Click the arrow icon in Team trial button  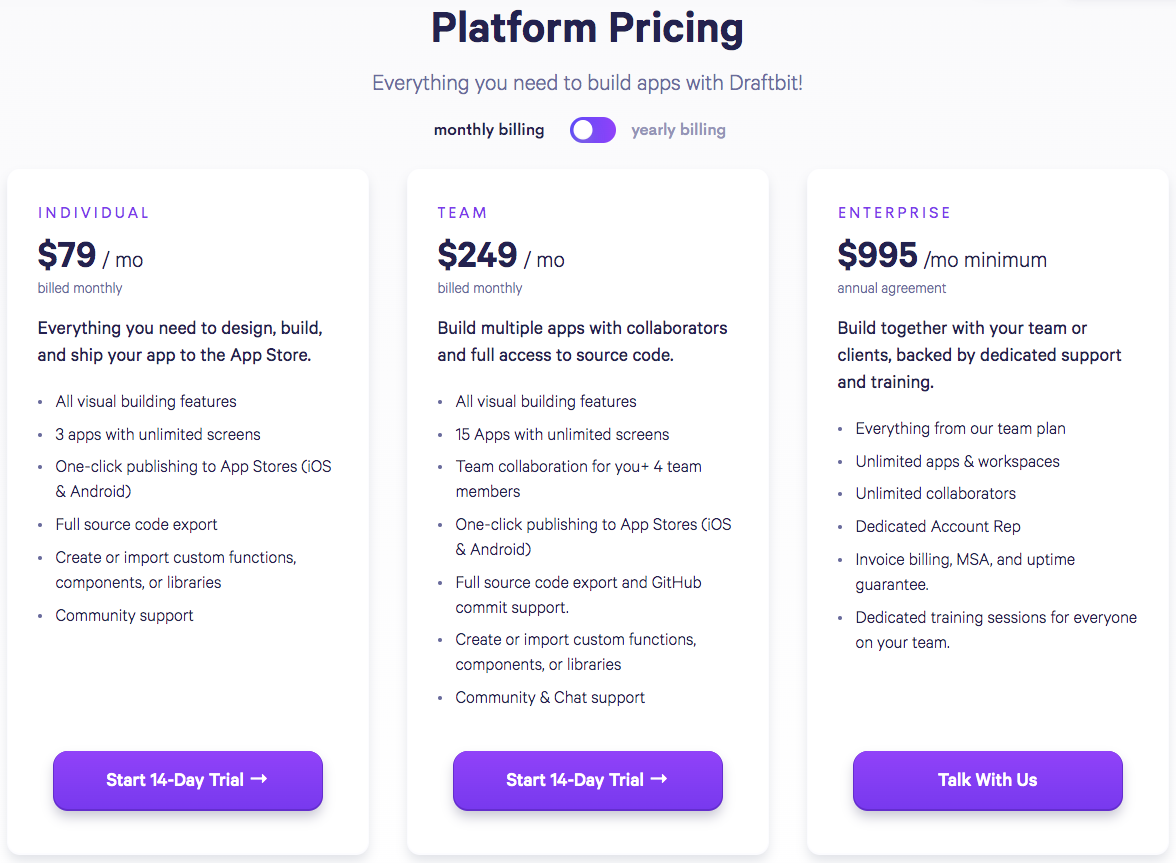coord(659,779)
